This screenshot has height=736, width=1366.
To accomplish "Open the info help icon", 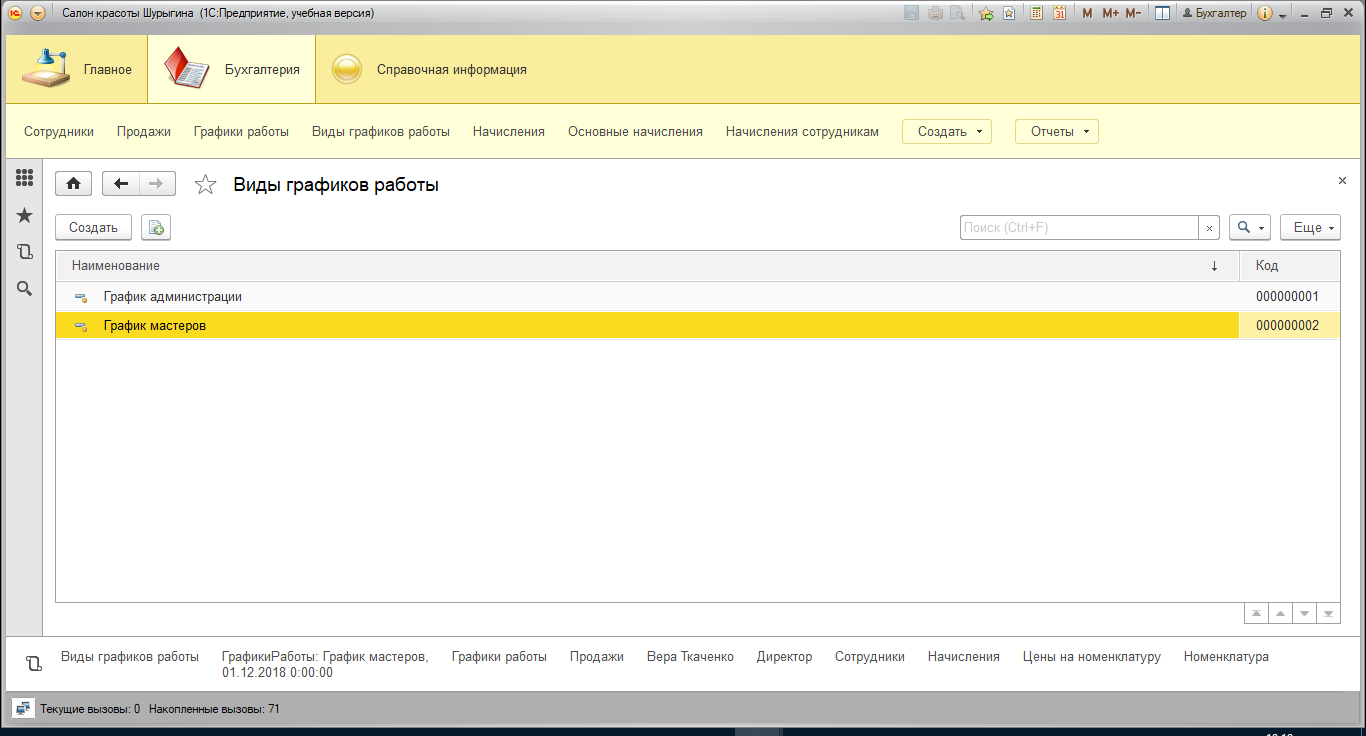I will [1265, 13].
